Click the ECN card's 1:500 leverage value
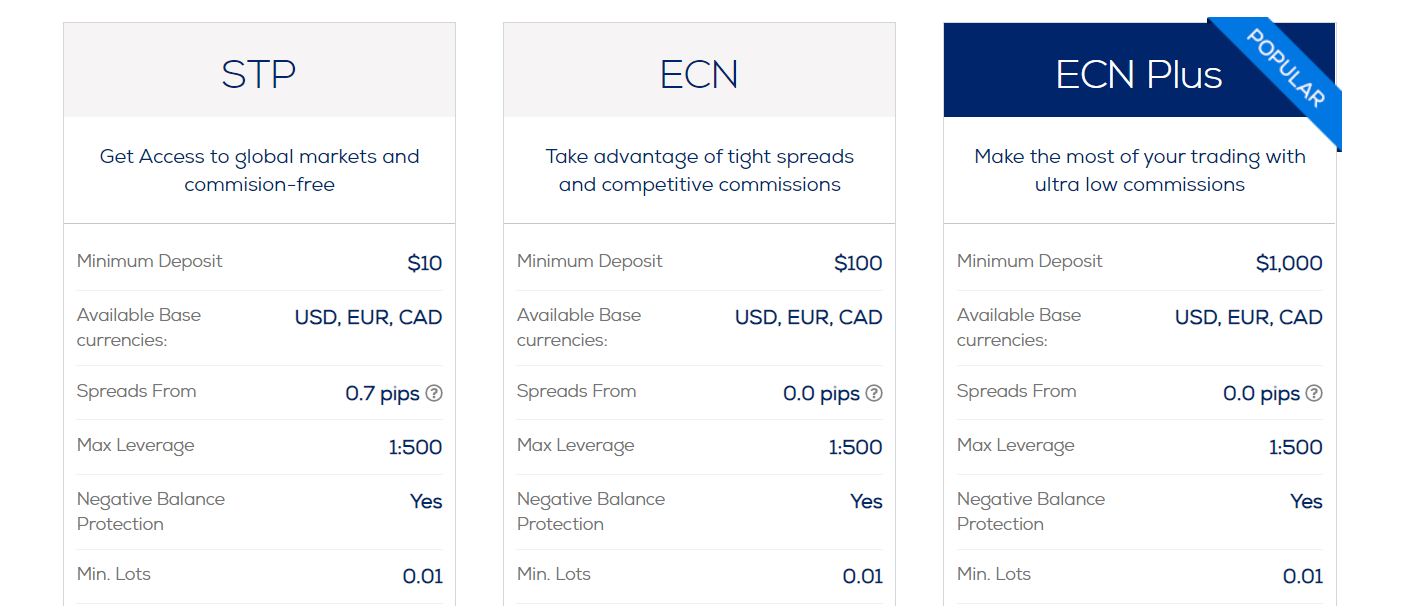Viewport: 1414px width, 606px height. pos(855,447)
